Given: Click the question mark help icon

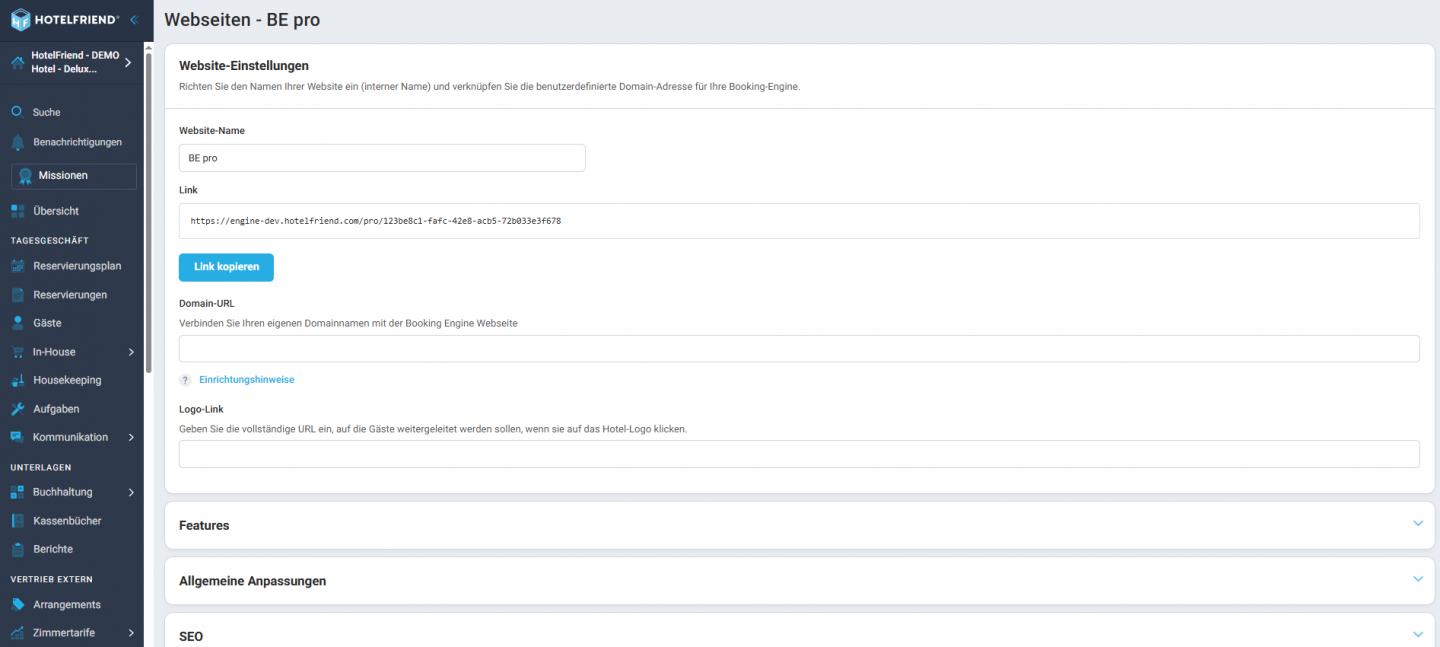Looking at the screenshot, I should (185, 380).
